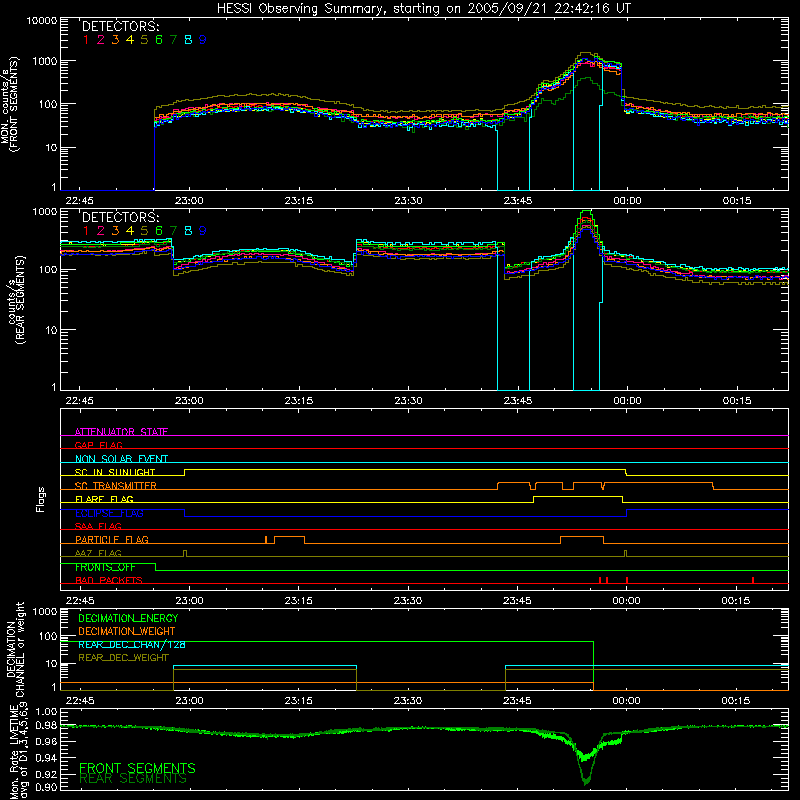Click the FRONT SEGMENTS livetime legend label

[137, 768]
